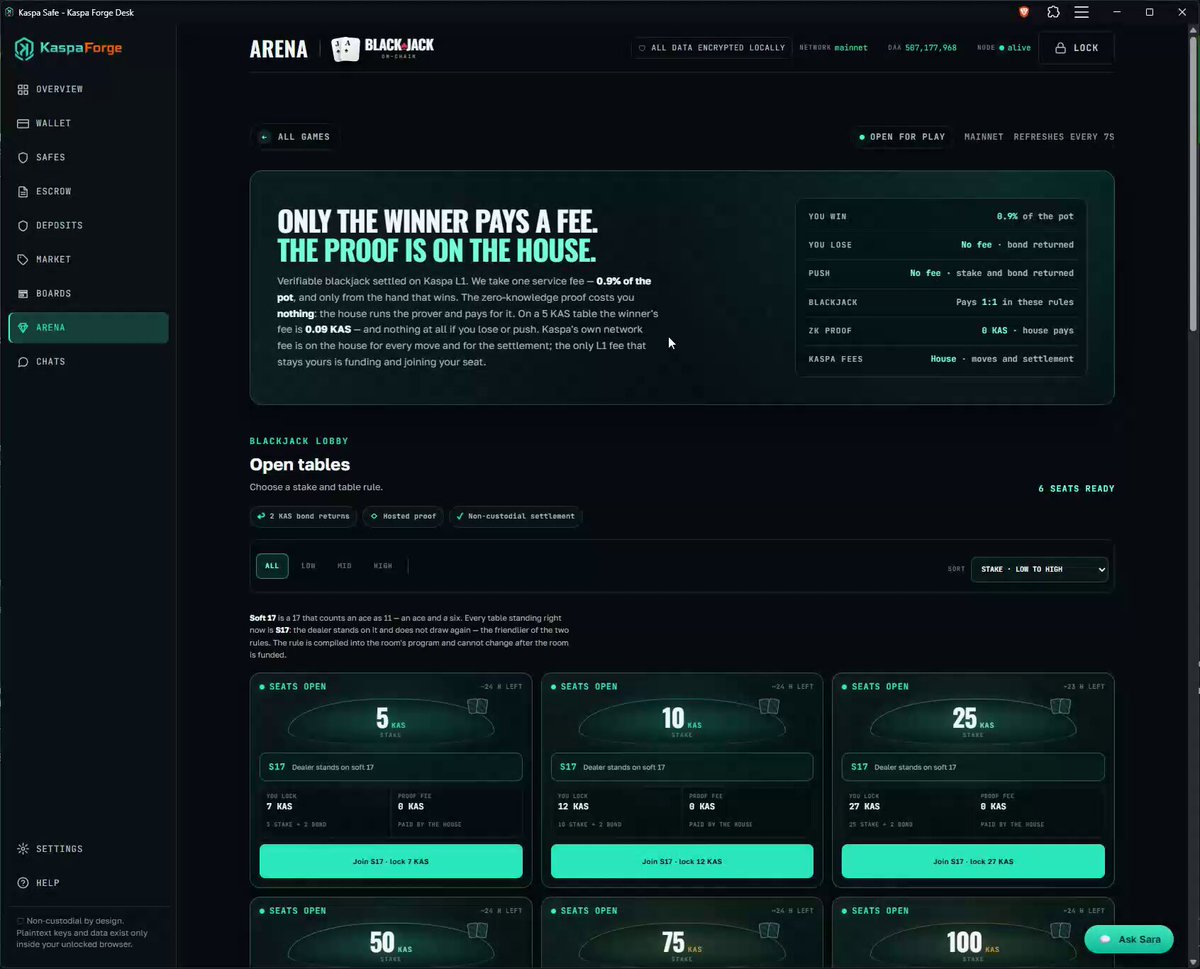
Task: Select the Arena item in the sidebar
Action: coord(88,327)
